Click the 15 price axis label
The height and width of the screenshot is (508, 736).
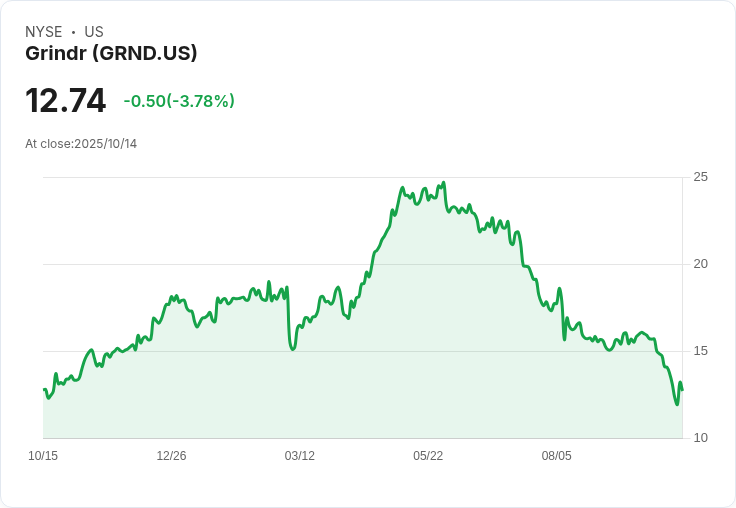tap(700, 351)
